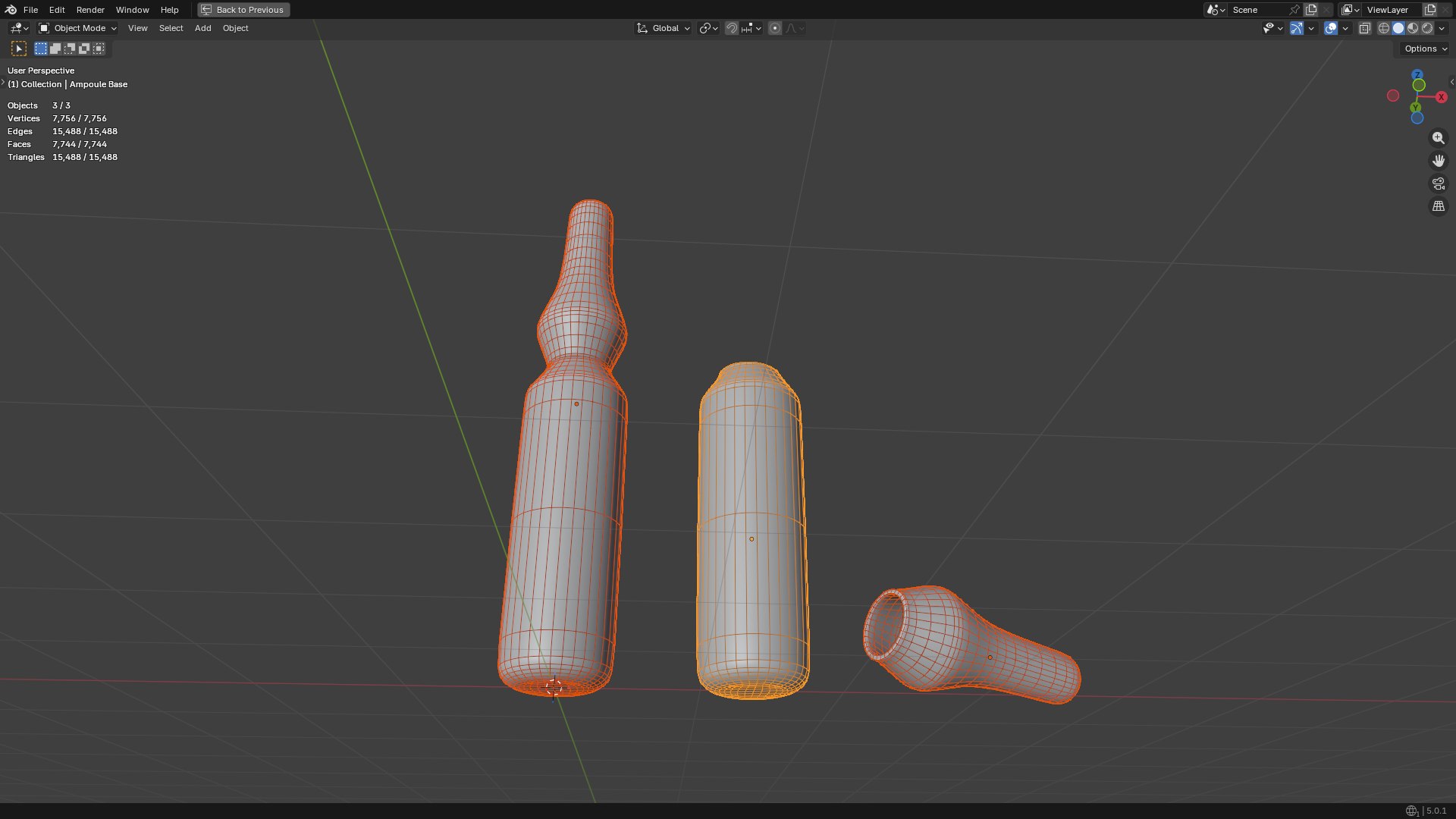Toggle show gizmos button
This screenshot has width=1456, height=819.
[x=1297, y=28]
